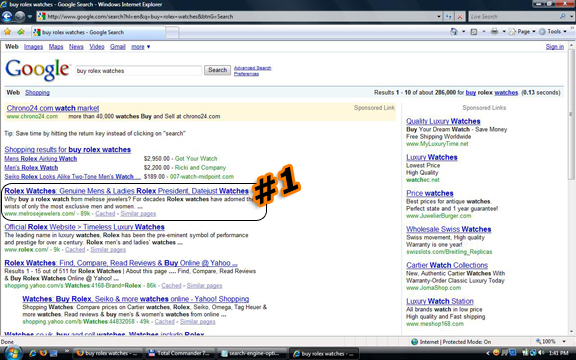This screenshot has height=360, width=576.
Task: Open the address bar history dropdown arrow
Action: tap(439, 17)
